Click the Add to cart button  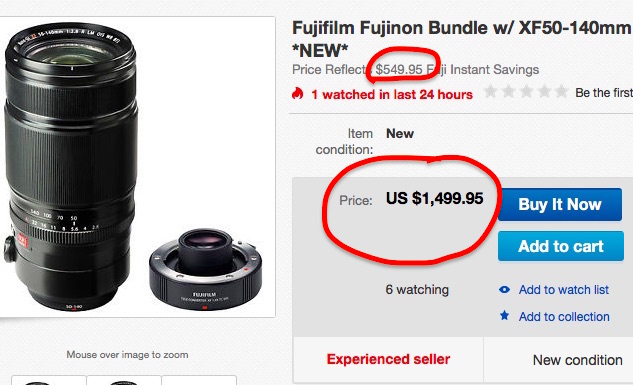pos(561,246)
